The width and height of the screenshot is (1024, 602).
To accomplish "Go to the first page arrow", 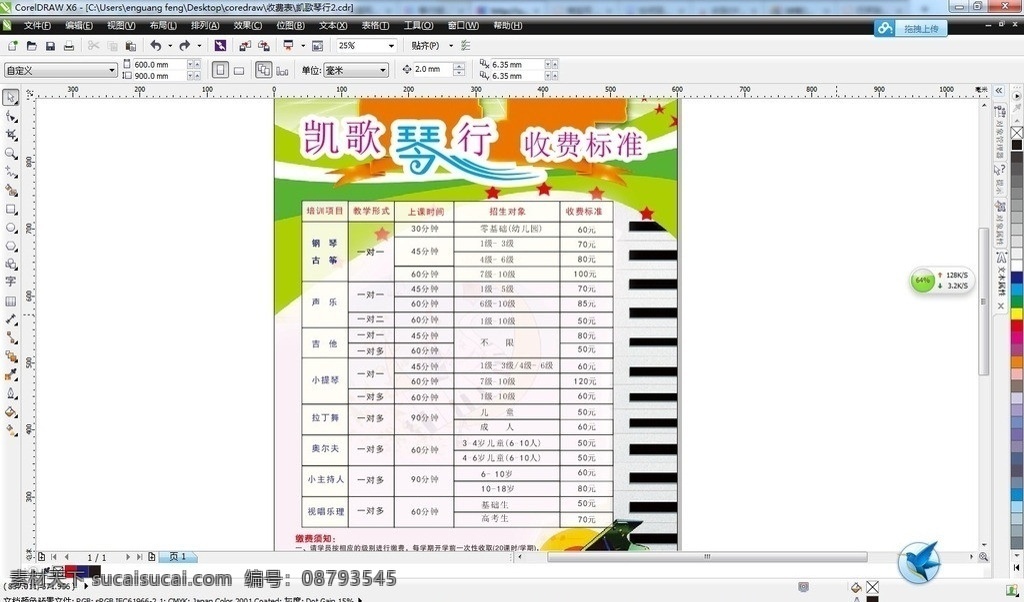I will [x=54, y=557].
